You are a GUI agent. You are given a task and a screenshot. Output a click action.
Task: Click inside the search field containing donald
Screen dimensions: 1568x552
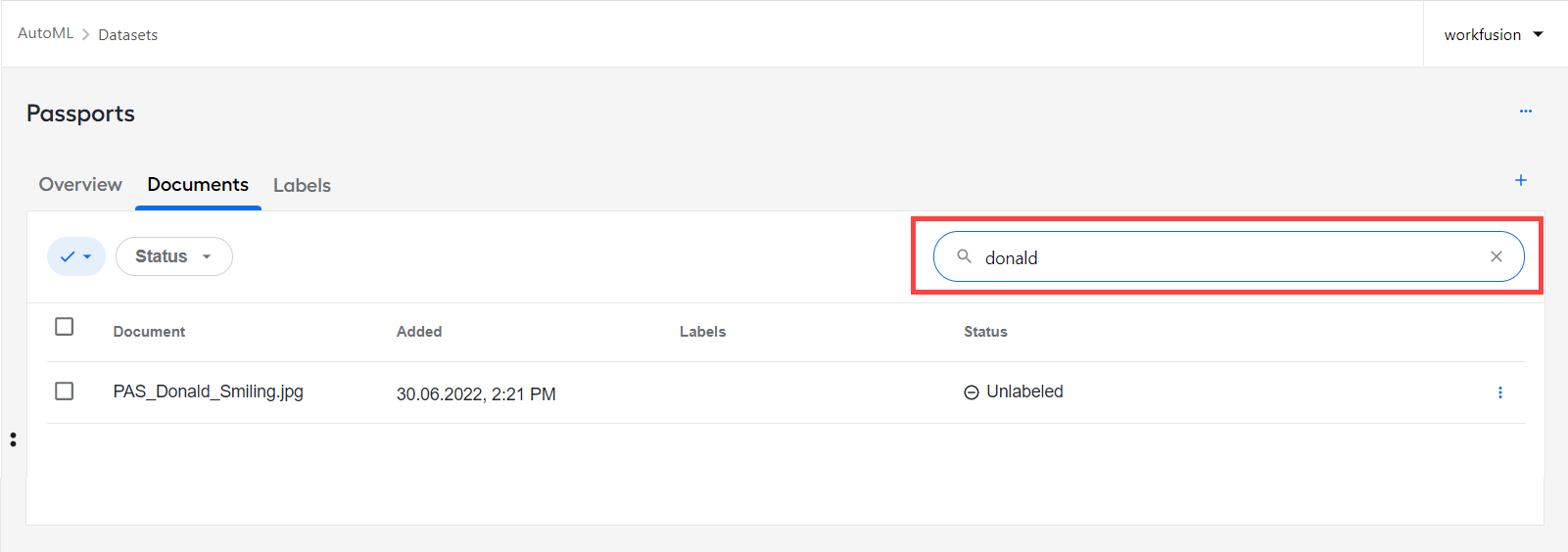click(x=1229, y=256)
